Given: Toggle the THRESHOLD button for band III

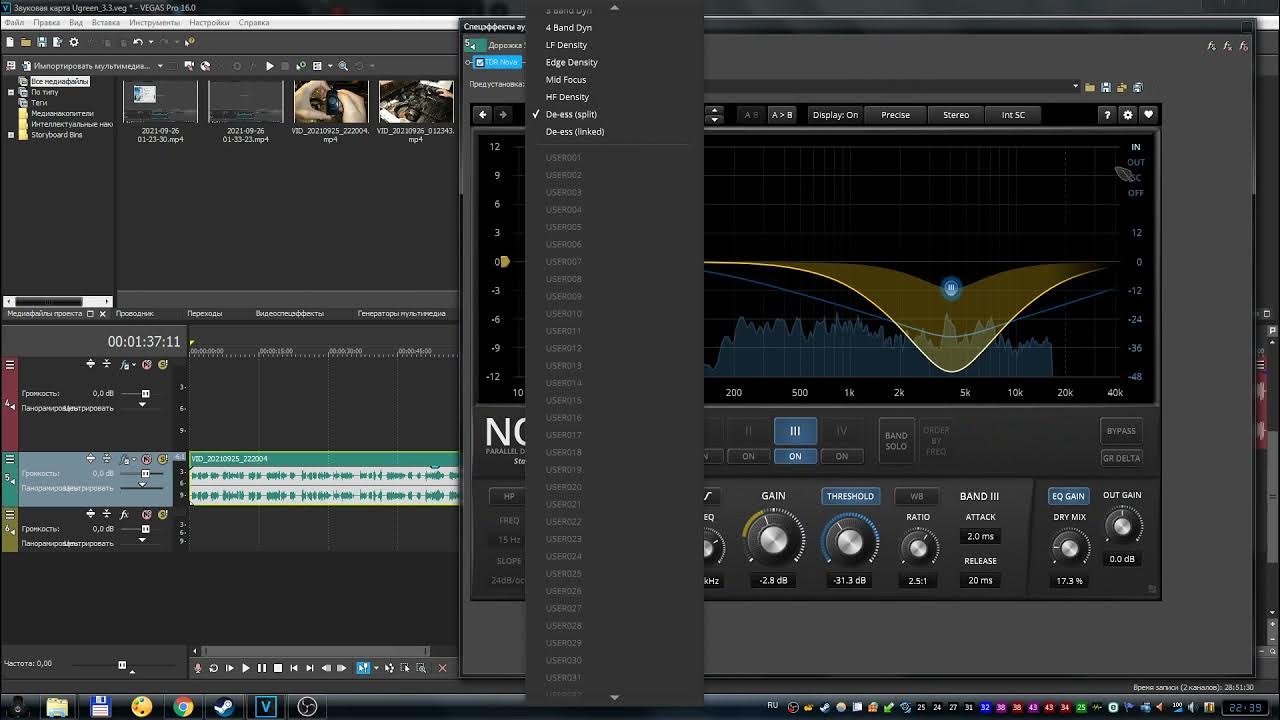Looking at the screenshot, I should (850, 496).
